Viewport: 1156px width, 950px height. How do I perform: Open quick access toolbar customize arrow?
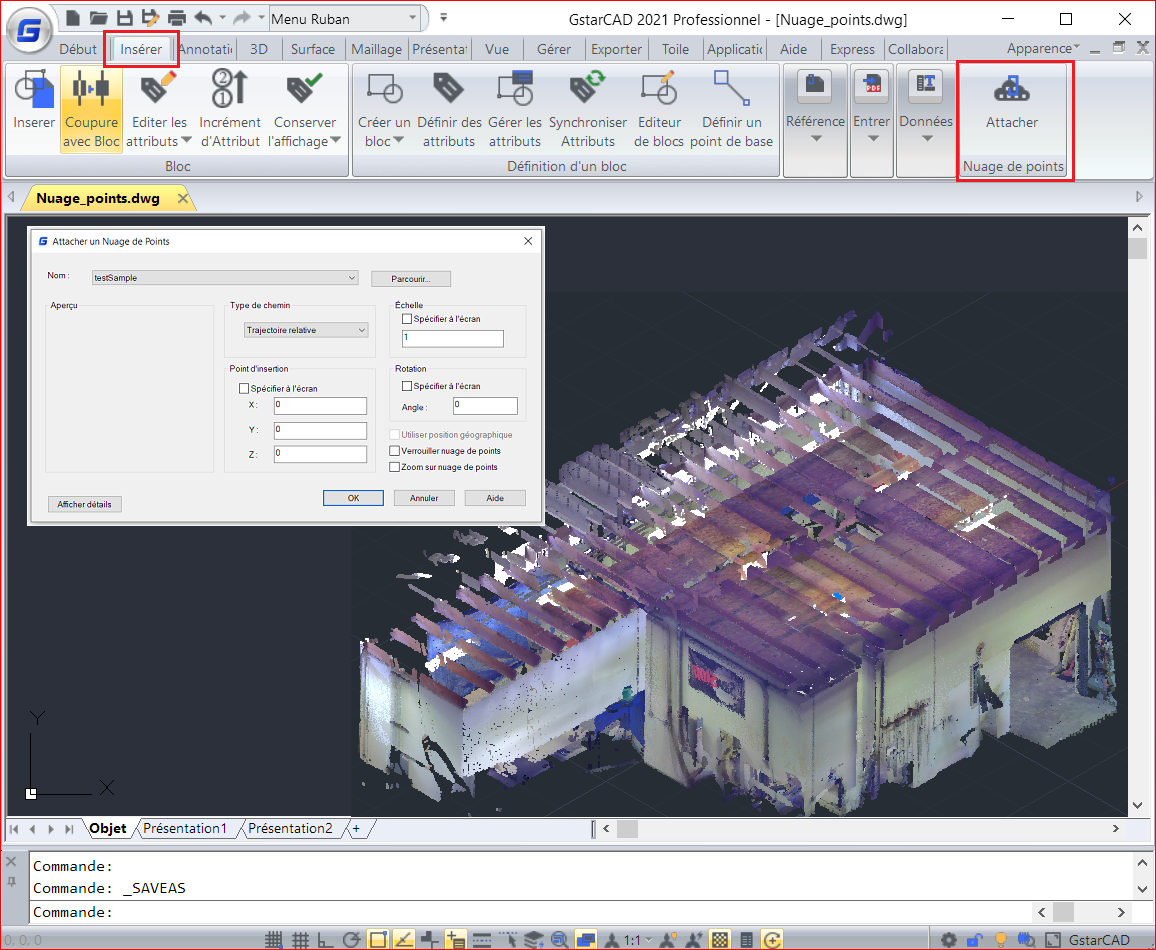point(444,18)
